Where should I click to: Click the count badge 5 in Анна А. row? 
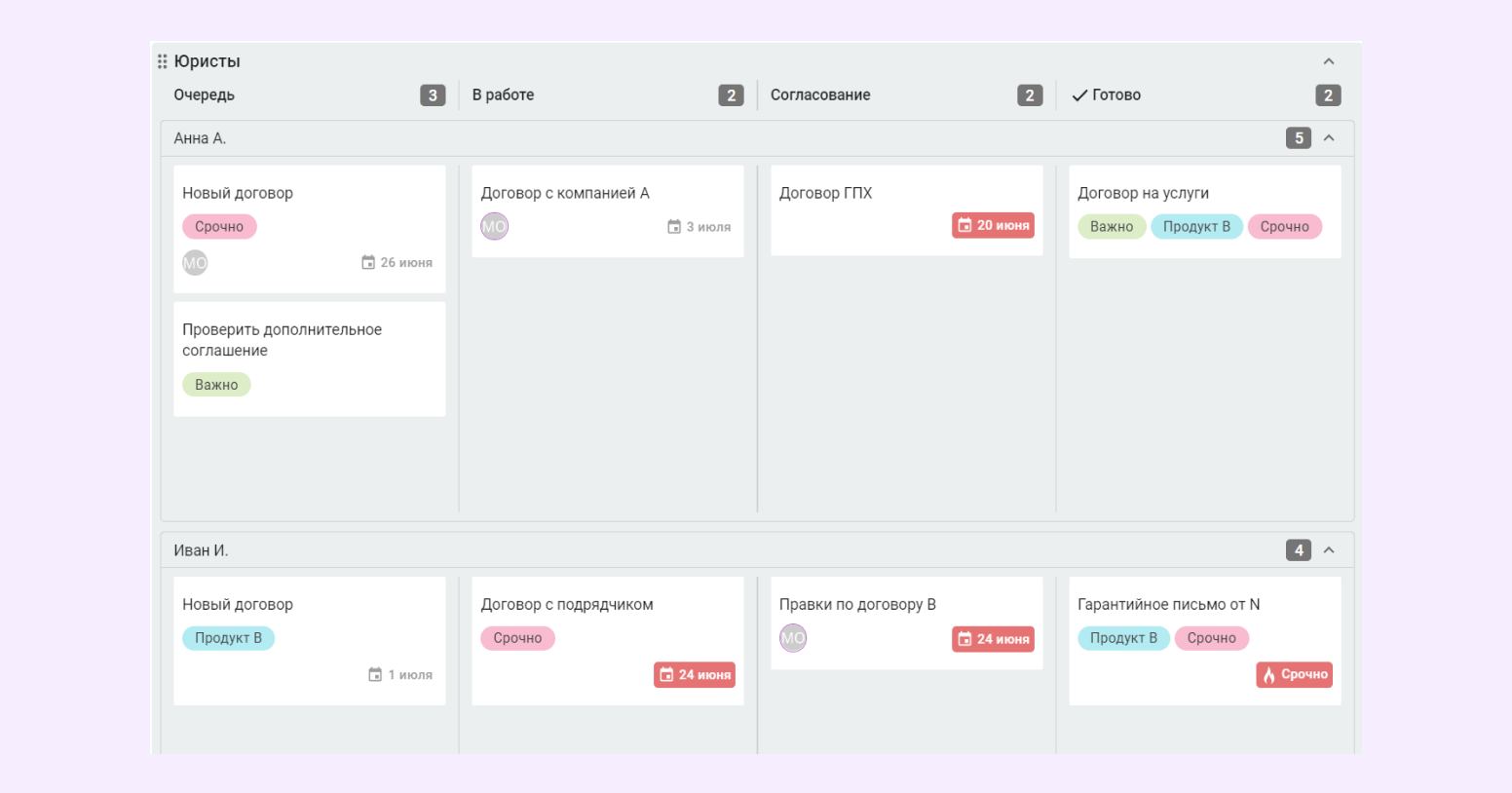[1299, 138]
